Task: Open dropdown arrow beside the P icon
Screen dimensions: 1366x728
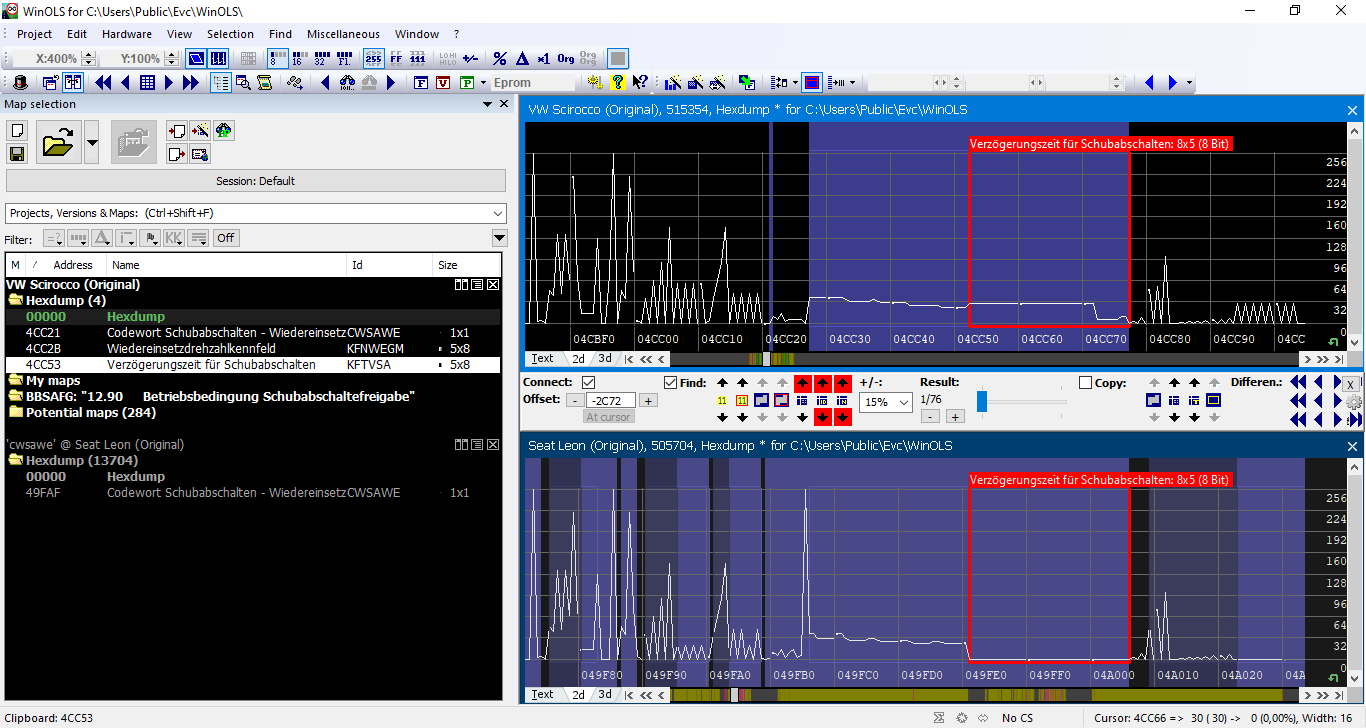Action: [483, 82]
